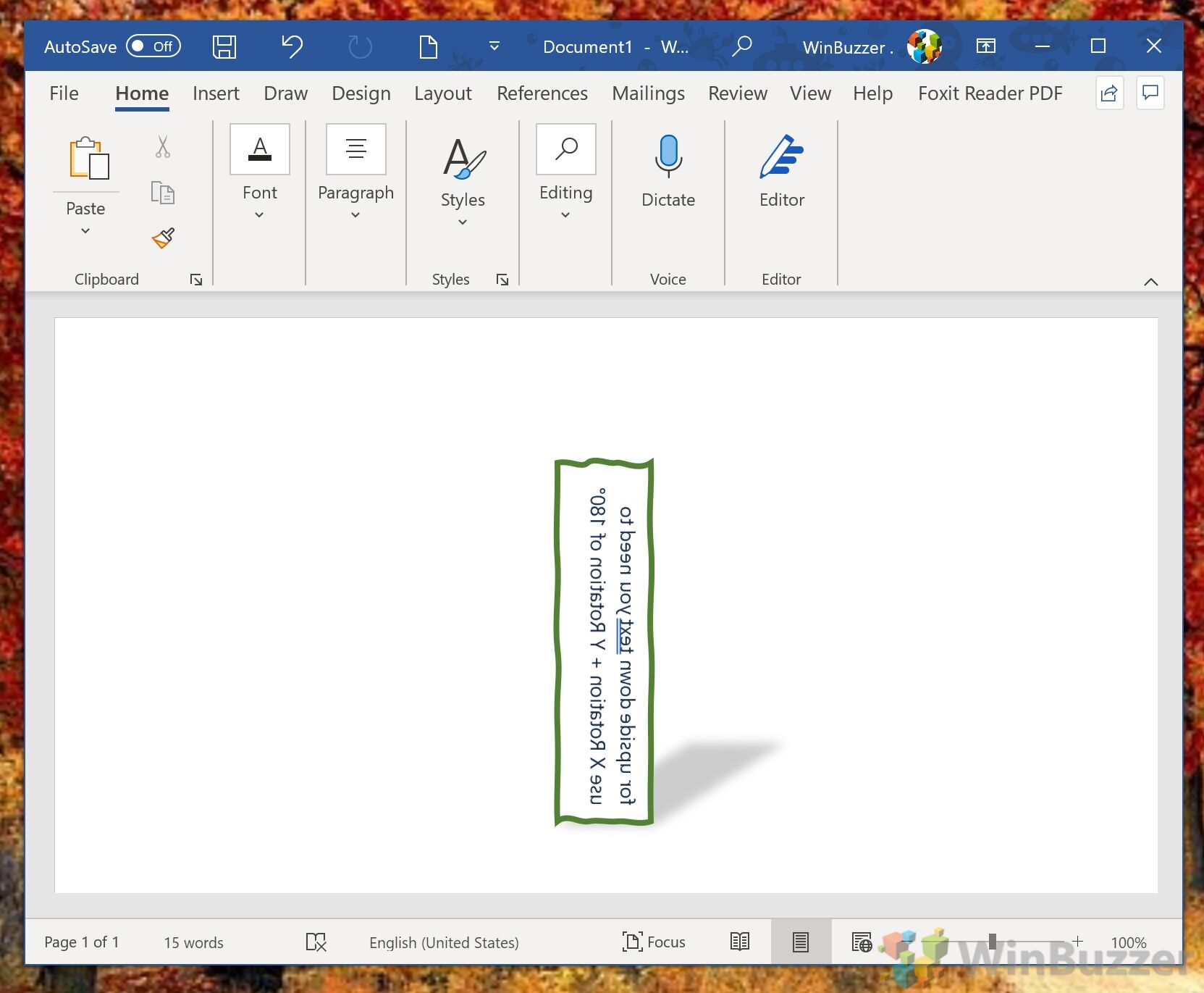
Task: Switch to Web Layout view
Action: [x=862, y=942]
